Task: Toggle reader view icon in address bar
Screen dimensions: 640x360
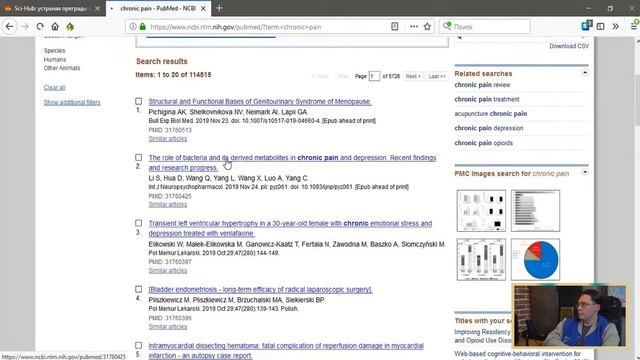Action: [394, 27]
